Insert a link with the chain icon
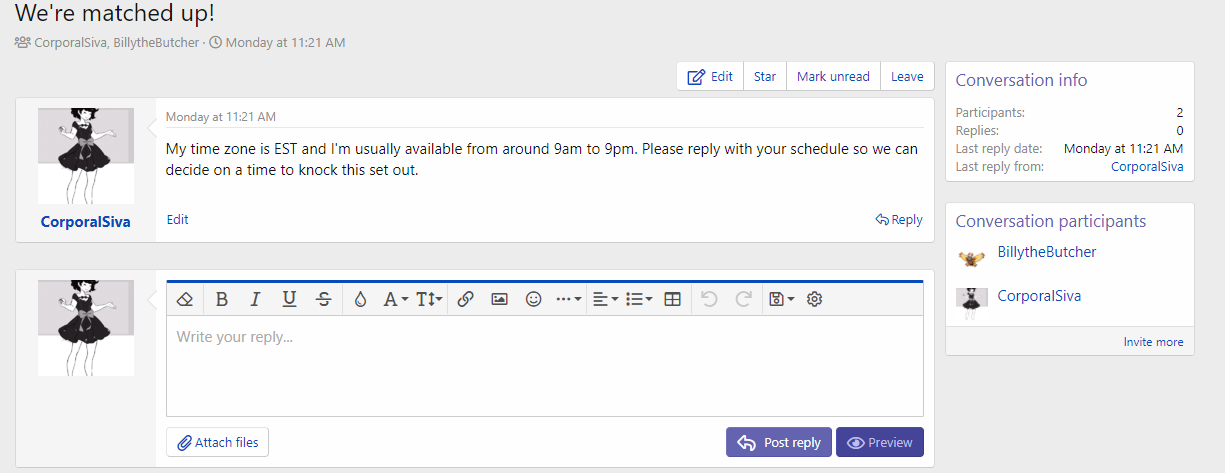Image resolution: width=1225 pixels, height=473 pixels. pyautogui.click(x=465, y=299)
